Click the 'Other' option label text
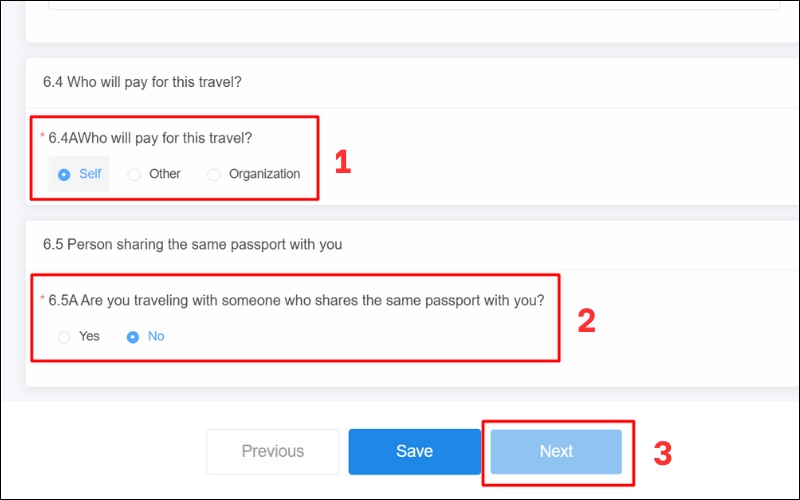This screenshot has height=500, width=800. (x=165, y=174)
